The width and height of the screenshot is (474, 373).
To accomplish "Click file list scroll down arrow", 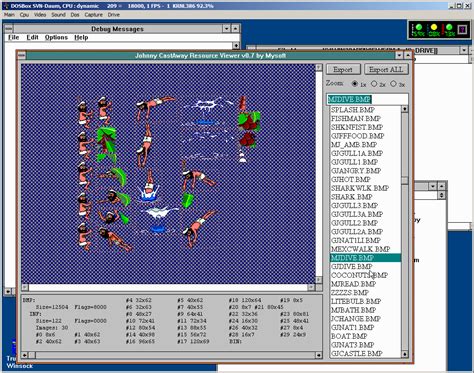I will [x=405, y=354].
